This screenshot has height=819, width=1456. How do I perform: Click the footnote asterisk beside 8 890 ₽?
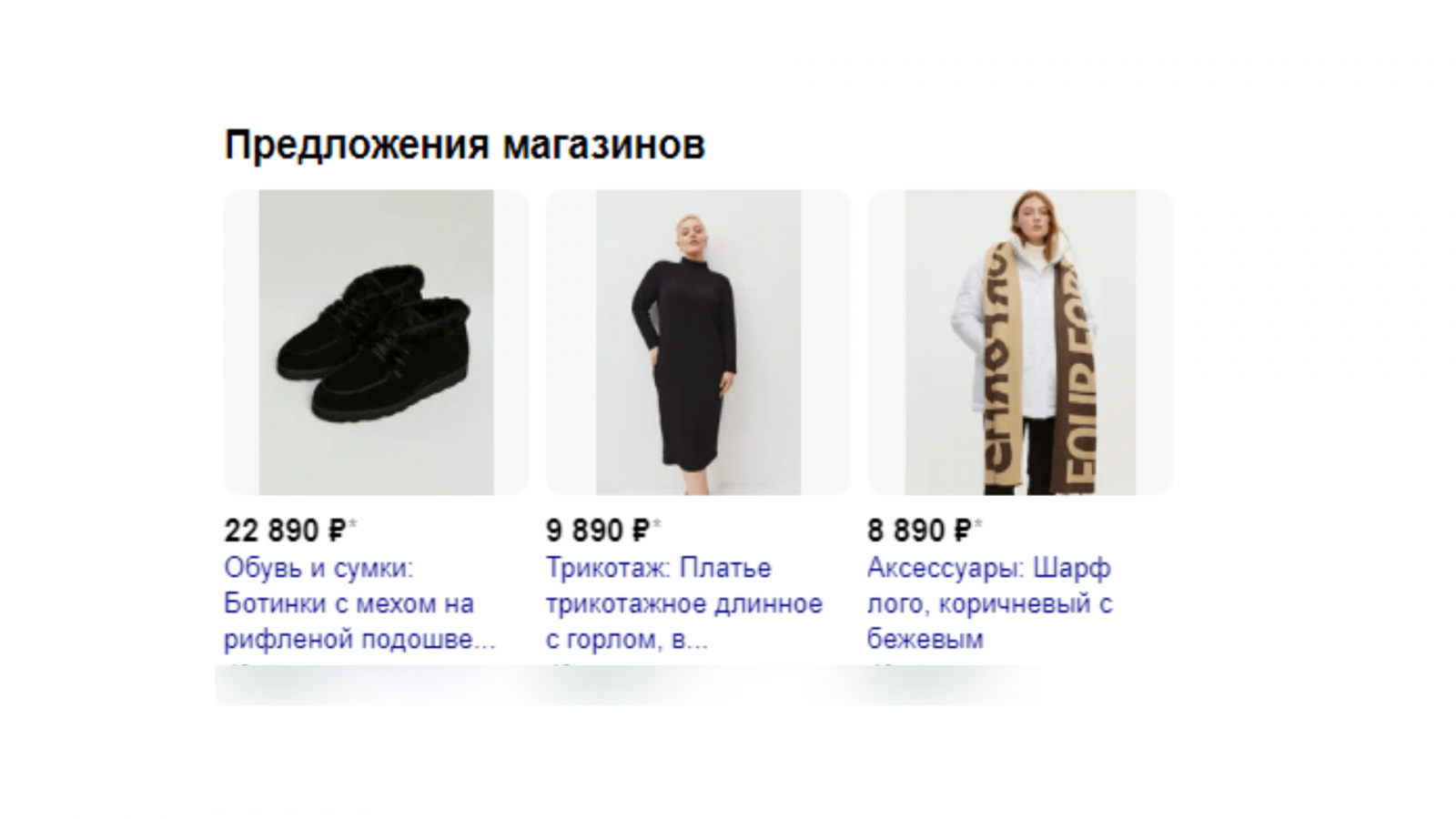[978, 523]
